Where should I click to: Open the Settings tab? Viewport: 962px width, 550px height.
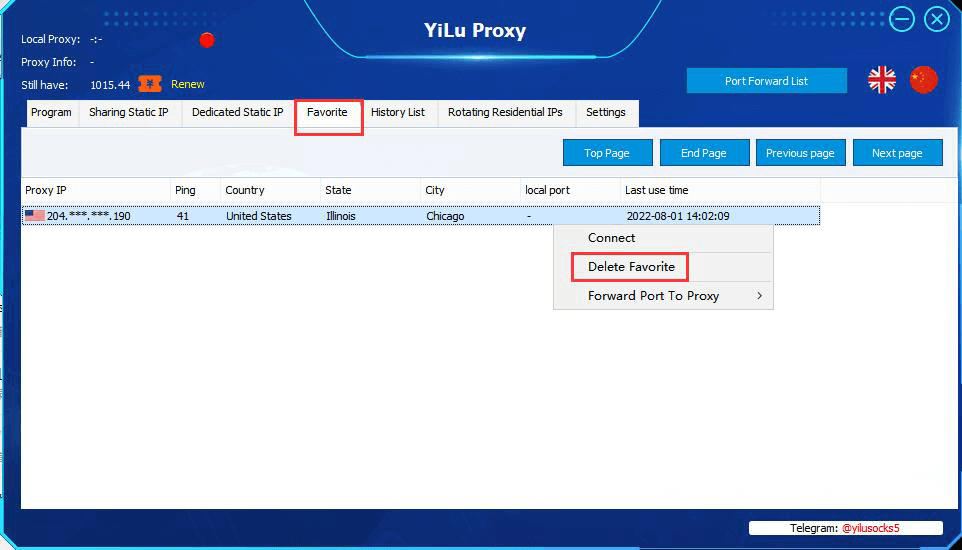[606, 113]
